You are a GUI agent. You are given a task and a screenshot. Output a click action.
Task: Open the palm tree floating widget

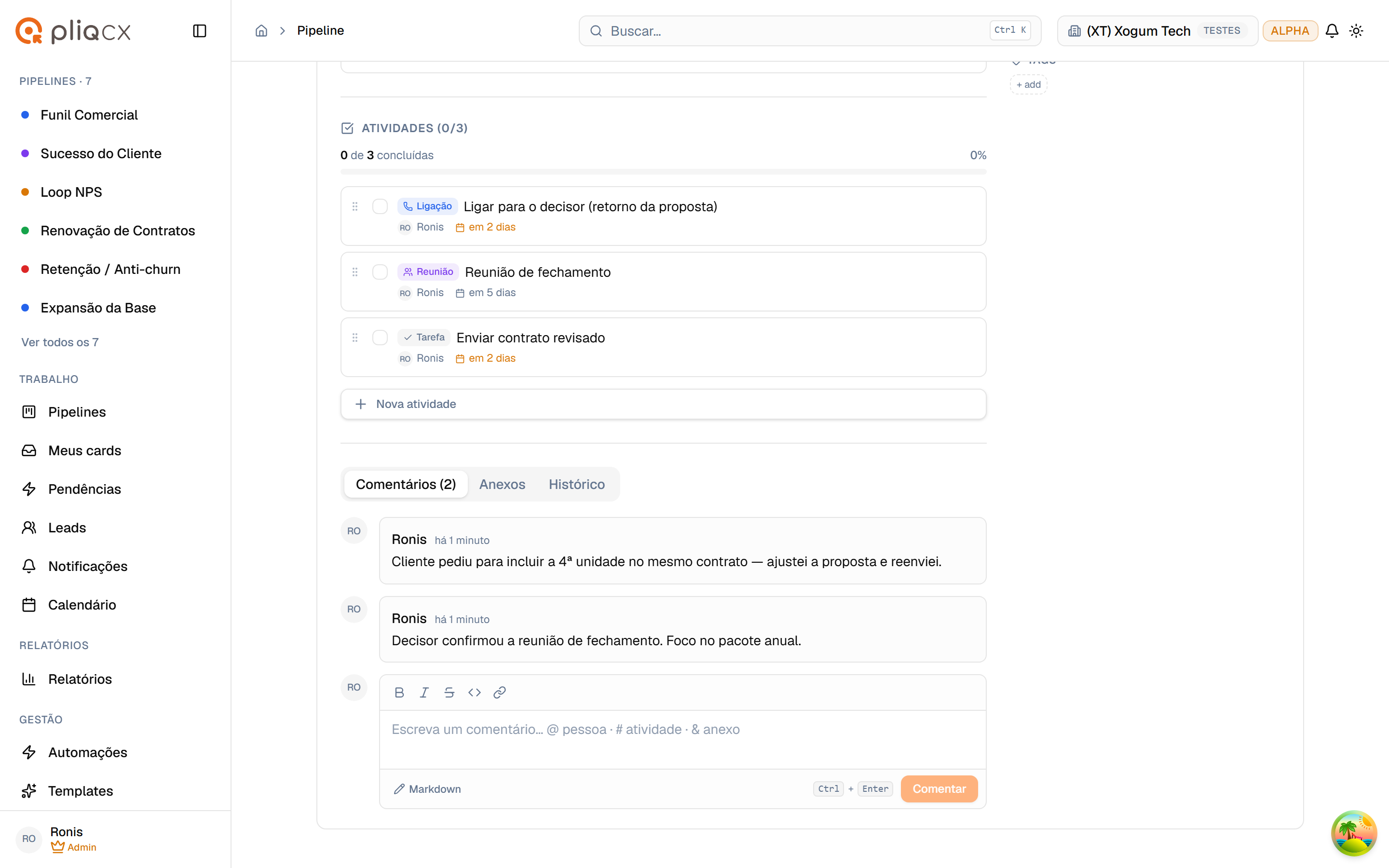tap(1353, 832)
